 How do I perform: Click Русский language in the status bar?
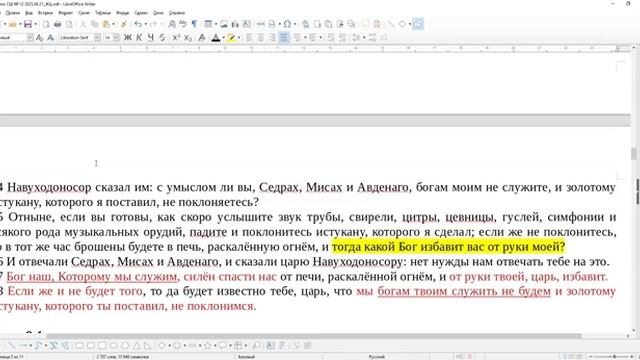tap(376, 357)
